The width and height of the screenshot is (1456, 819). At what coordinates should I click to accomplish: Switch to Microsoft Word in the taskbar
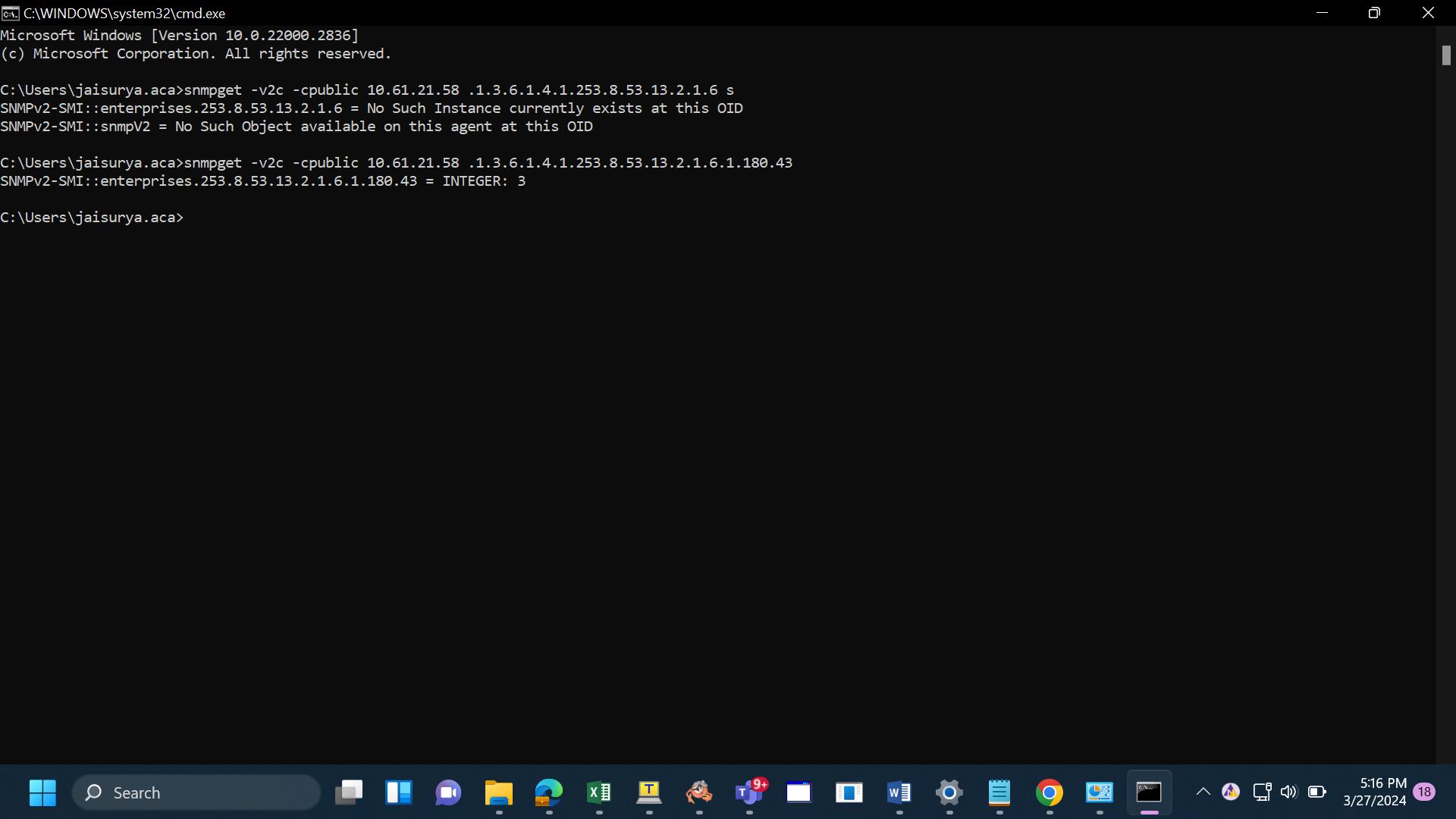pyautogui.click(x=899, y=792)
